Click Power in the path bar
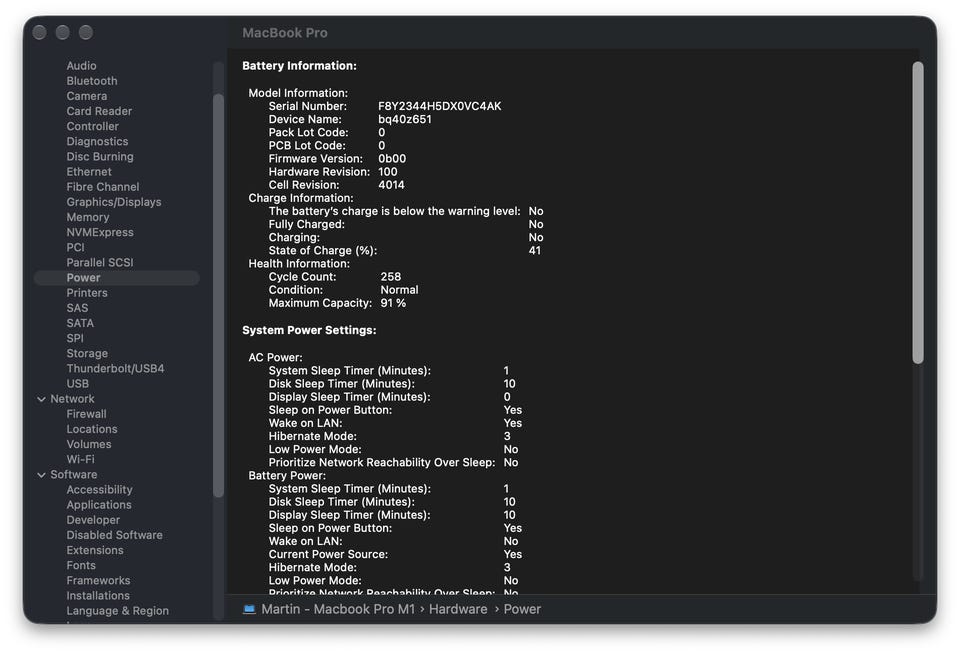The height and width of the screenshot is (654, 960). (522, 609)
